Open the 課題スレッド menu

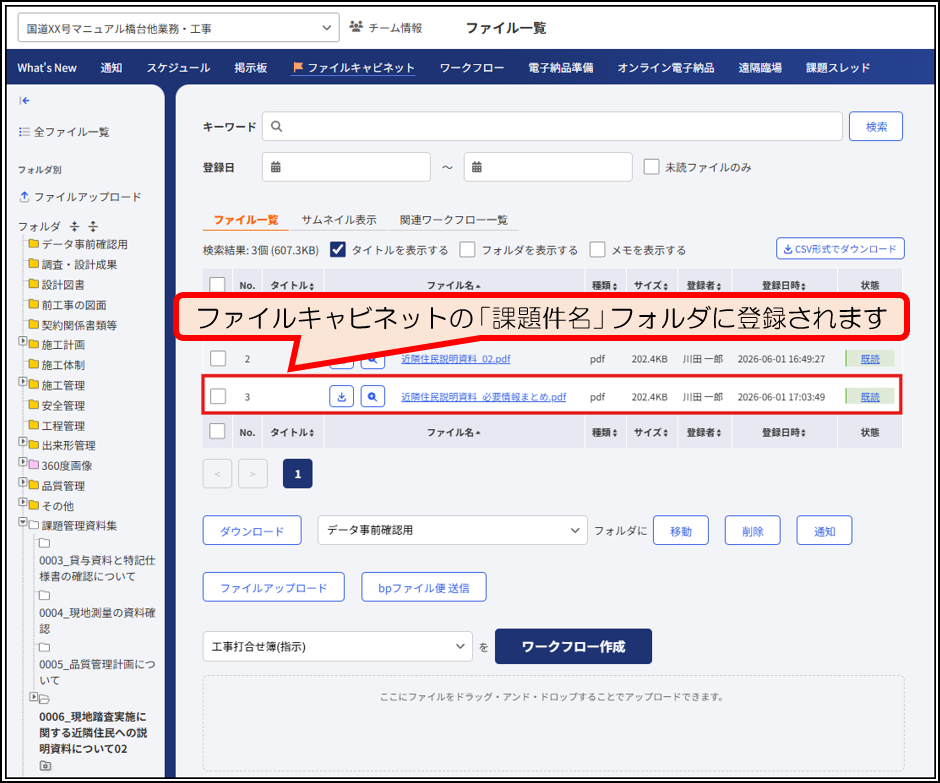837,68
